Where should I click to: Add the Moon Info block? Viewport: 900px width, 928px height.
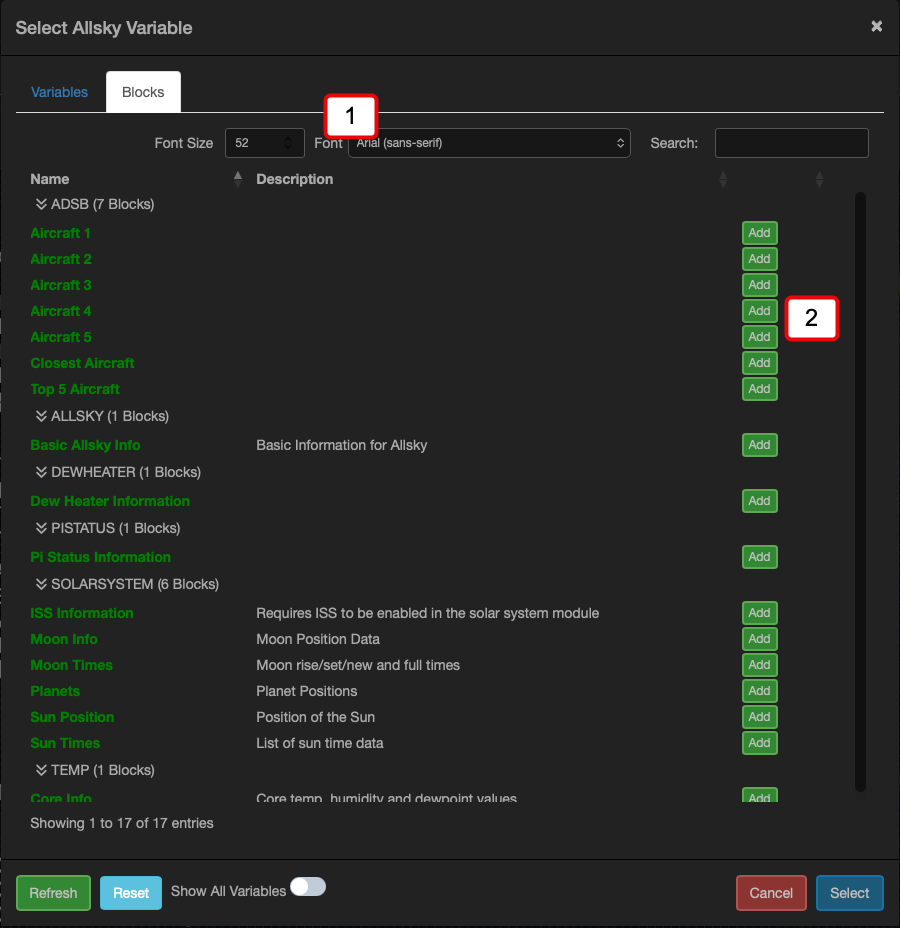[x=759, y=639]
